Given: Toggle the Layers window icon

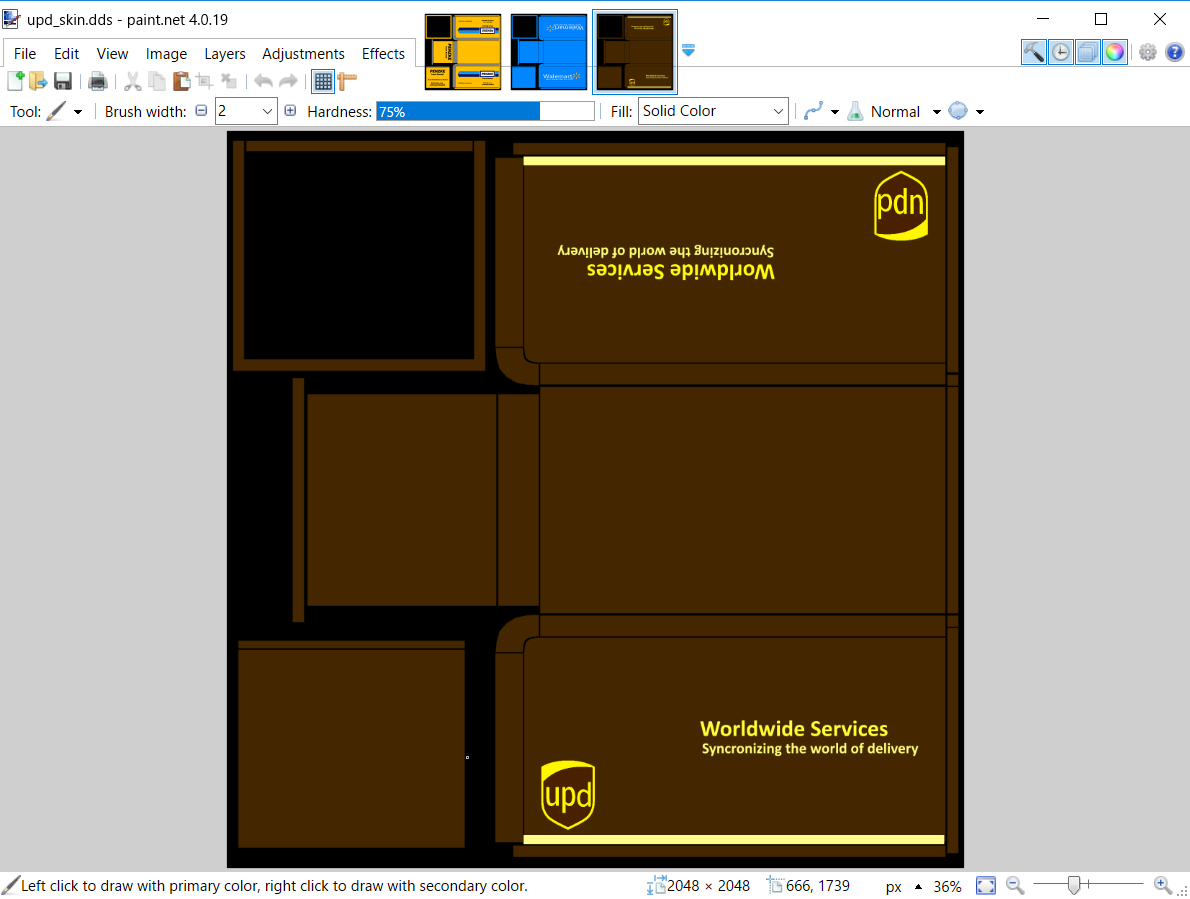Looking at the screenshot, I should [1088, 52].
